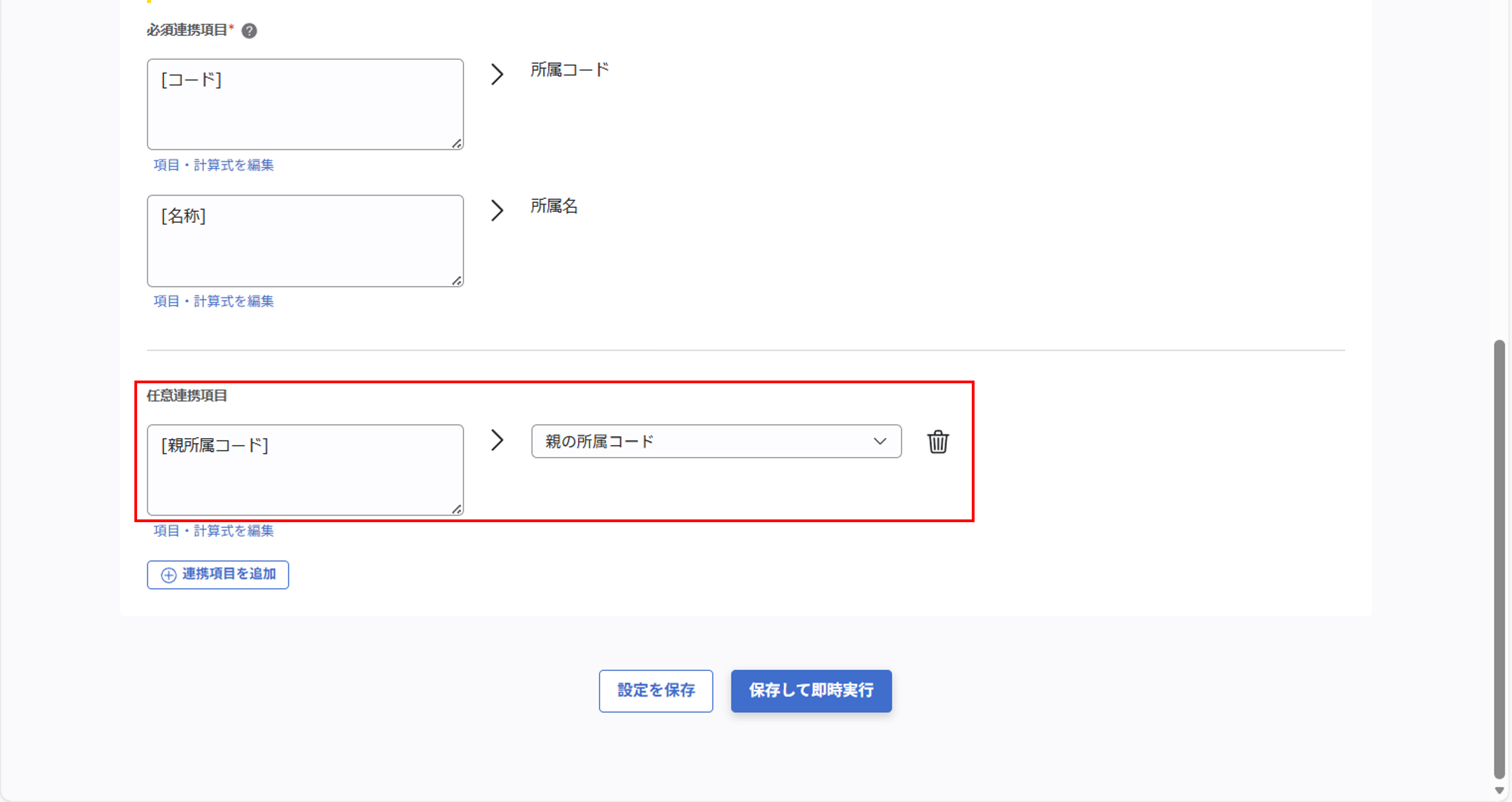Click the arrow icon next to 所属名
This screenshot has width=1512, height=802.
pos(497,210)
